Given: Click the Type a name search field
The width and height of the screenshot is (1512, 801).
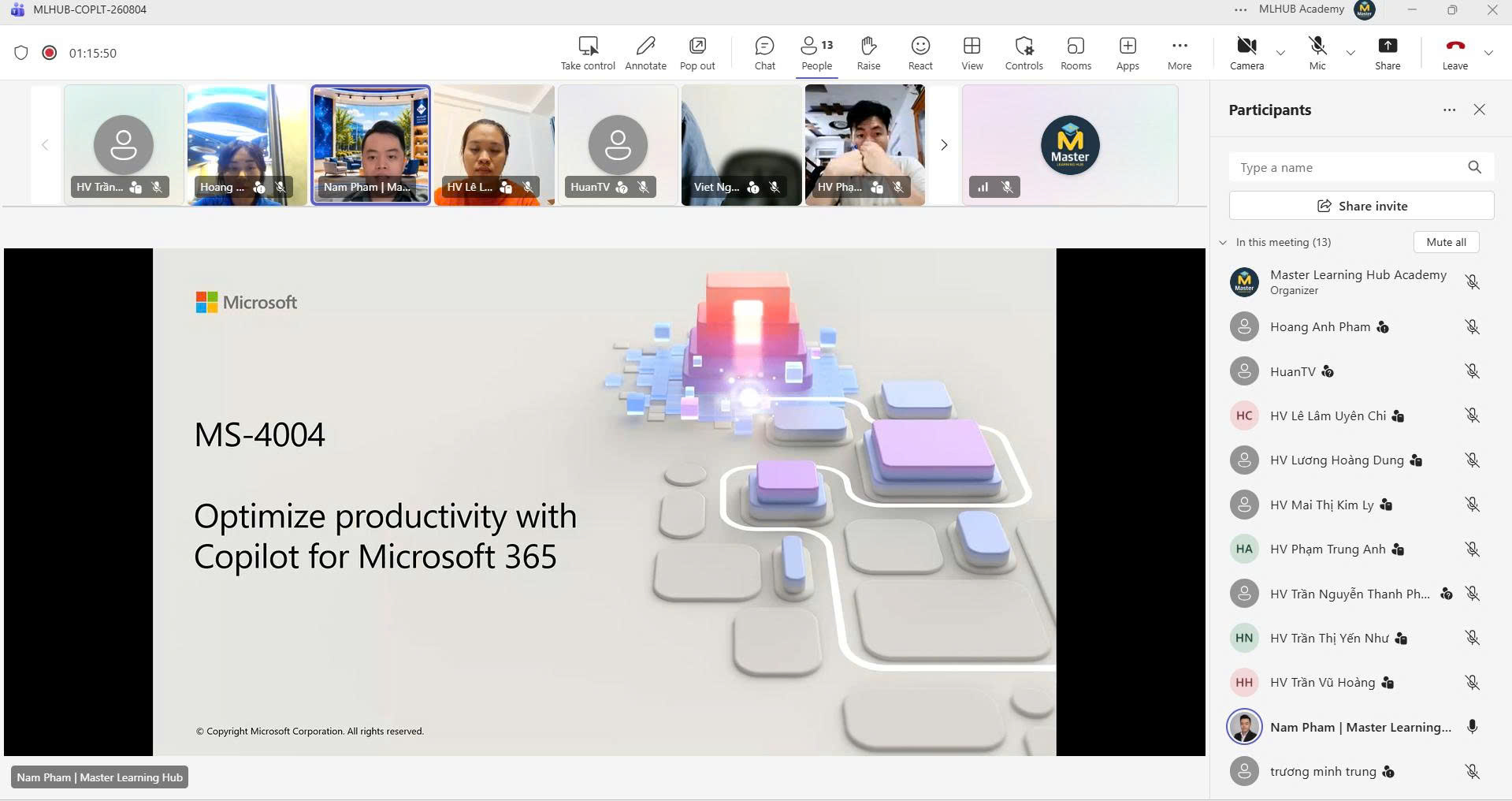Looking at the screenshot, I should click(x=1362, y=167).
